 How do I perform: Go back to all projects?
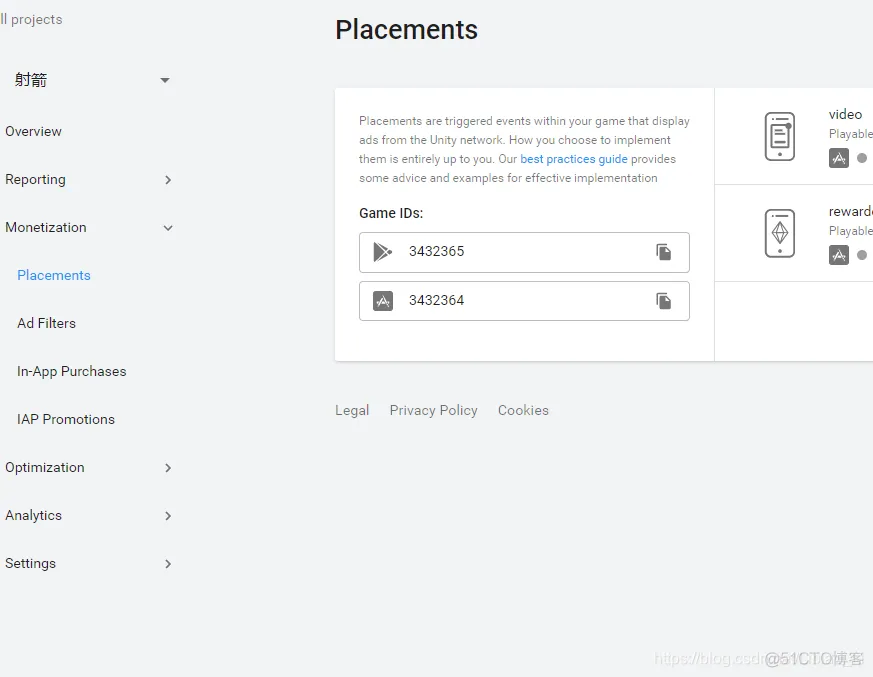(x=31, y=19)
